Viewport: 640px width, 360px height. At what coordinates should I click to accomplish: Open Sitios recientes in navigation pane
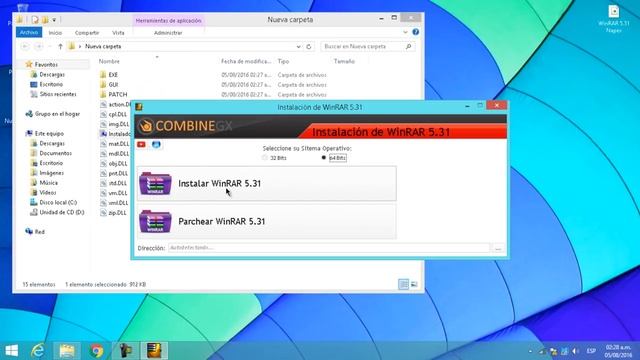click(x=58, y=94)
